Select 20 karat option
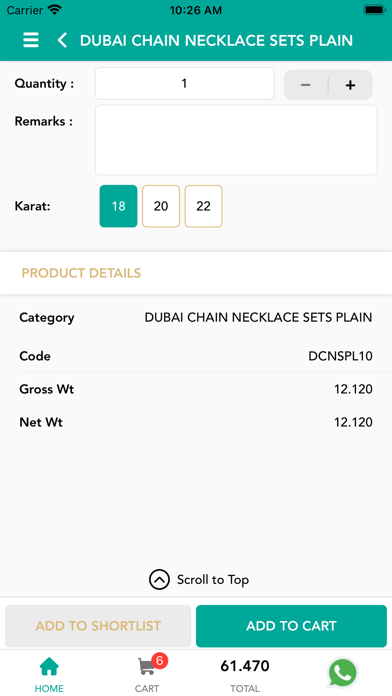 [161, 206]
